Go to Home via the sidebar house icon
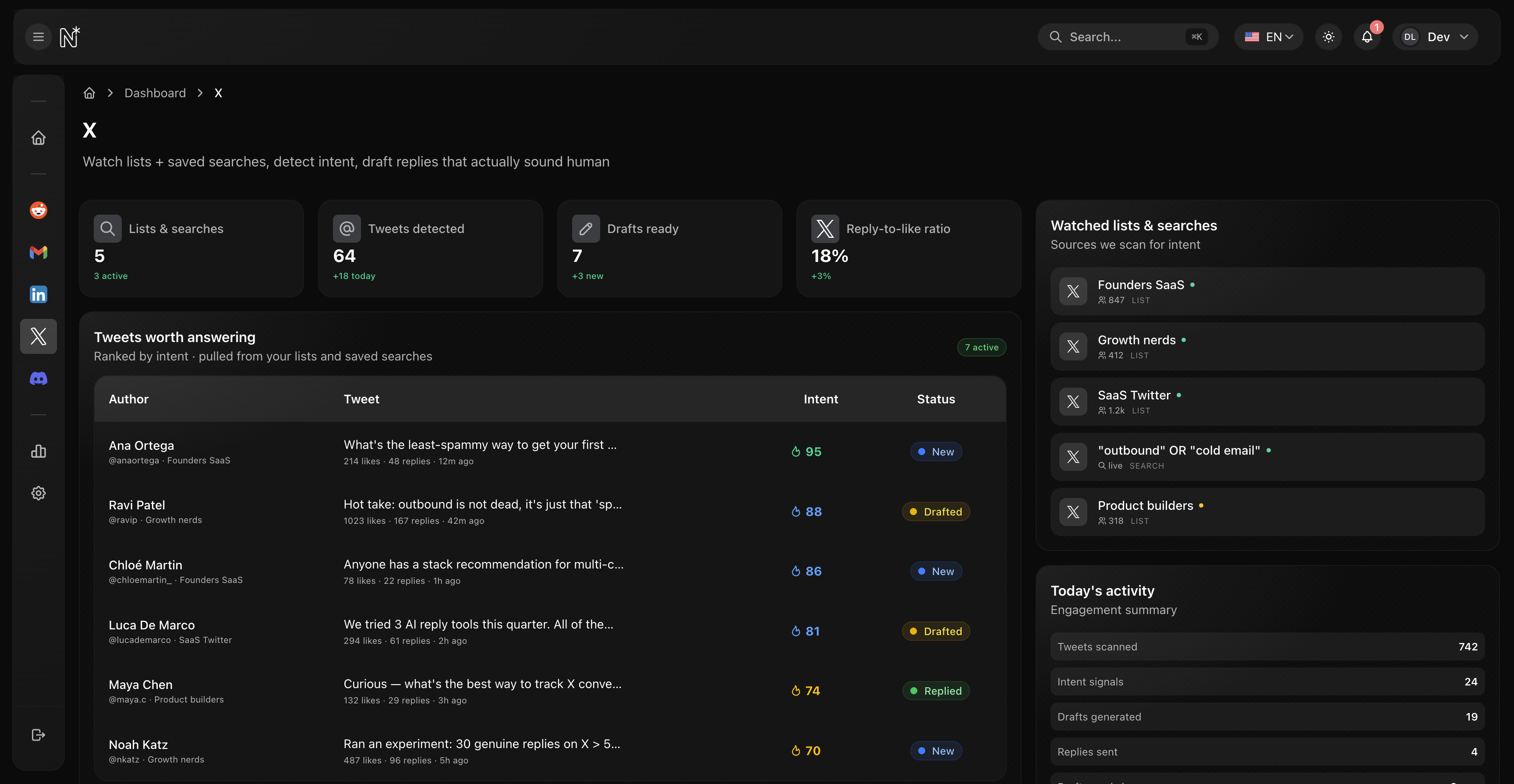Viewport: 1514px width, 784px height. coord(38,137)
